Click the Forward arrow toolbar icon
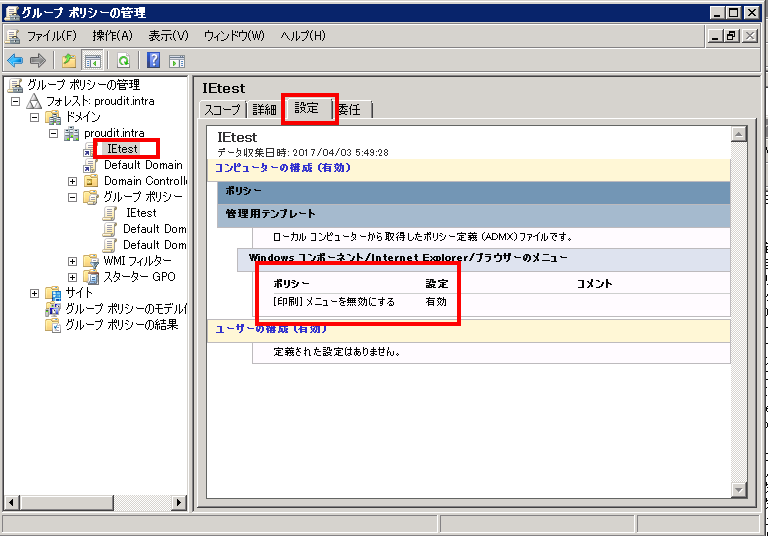Screen dimensions: 768x536 [x=37, y=60]
